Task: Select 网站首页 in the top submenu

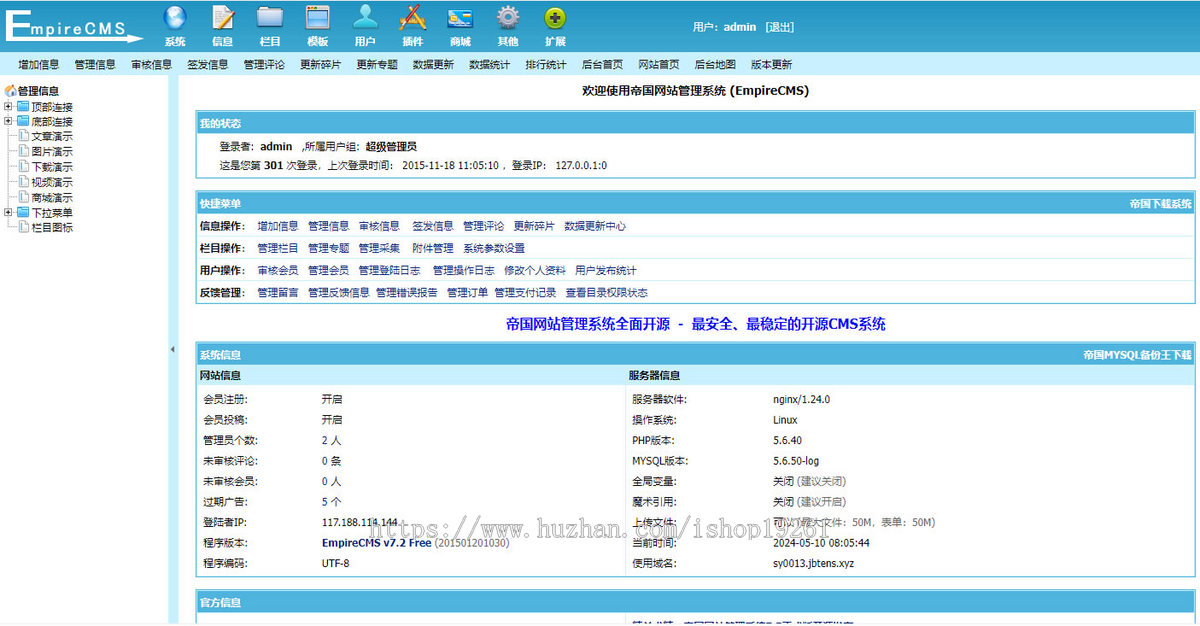Action: pyautogui.click(x=659, y=65)
